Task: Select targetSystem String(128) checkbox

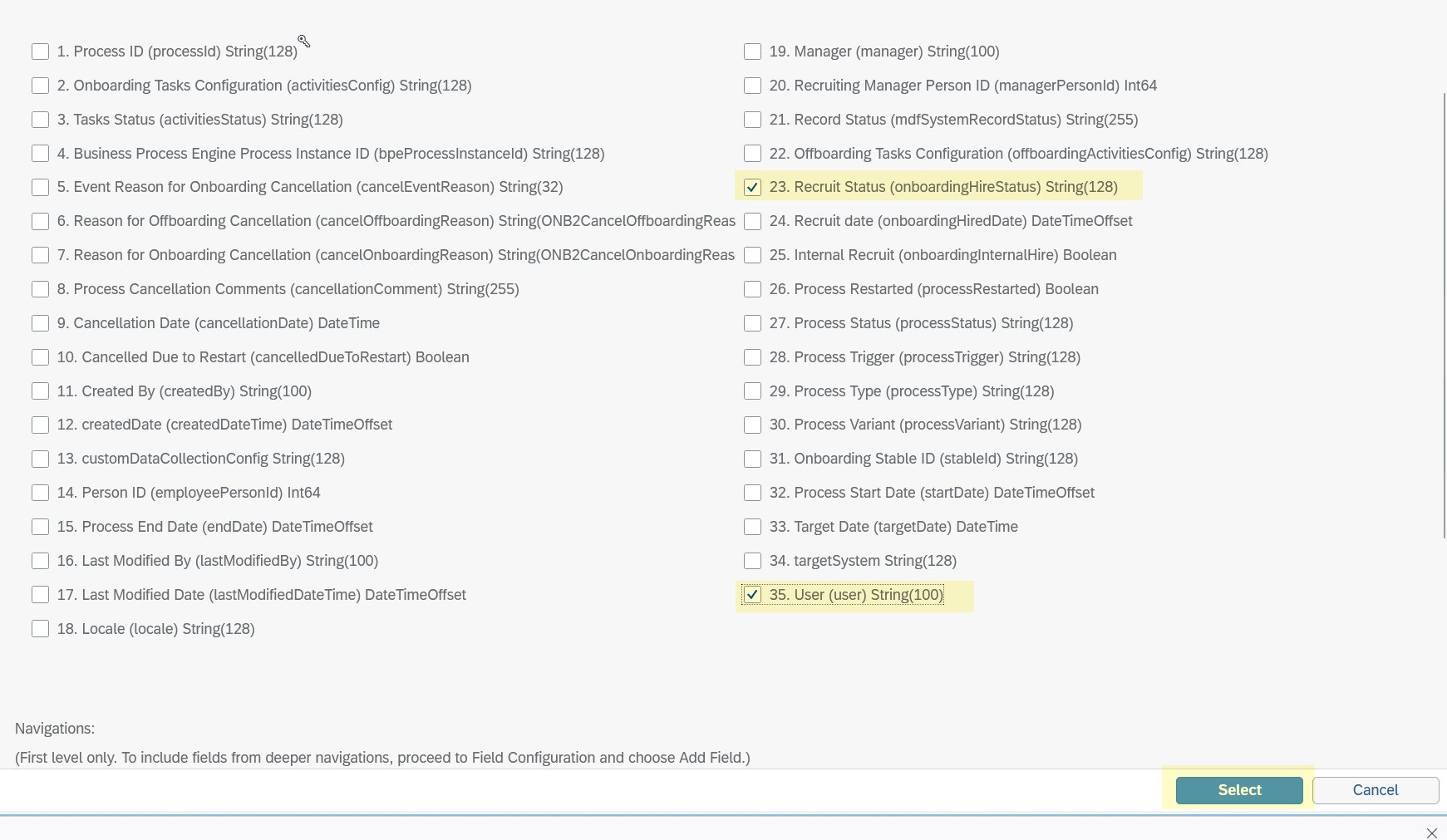Action: click(x=752, y=561)
